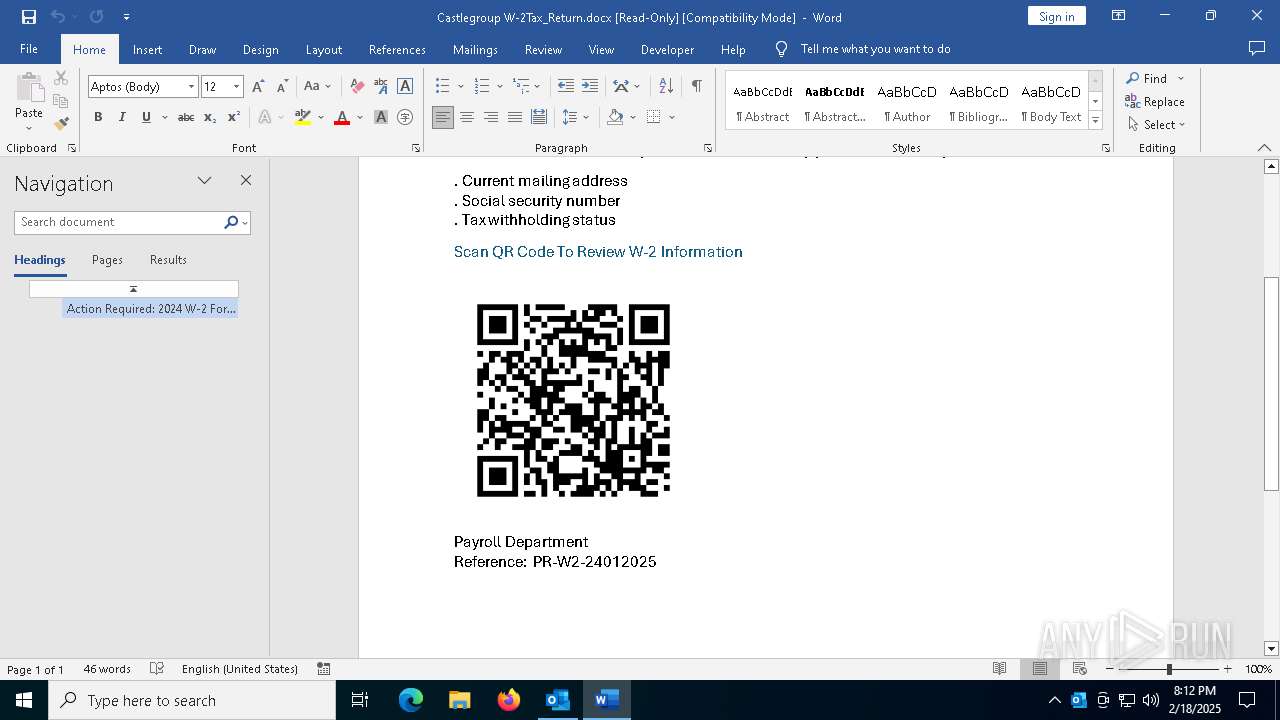Toggle Italic formatting

click(x=122, y=117)
